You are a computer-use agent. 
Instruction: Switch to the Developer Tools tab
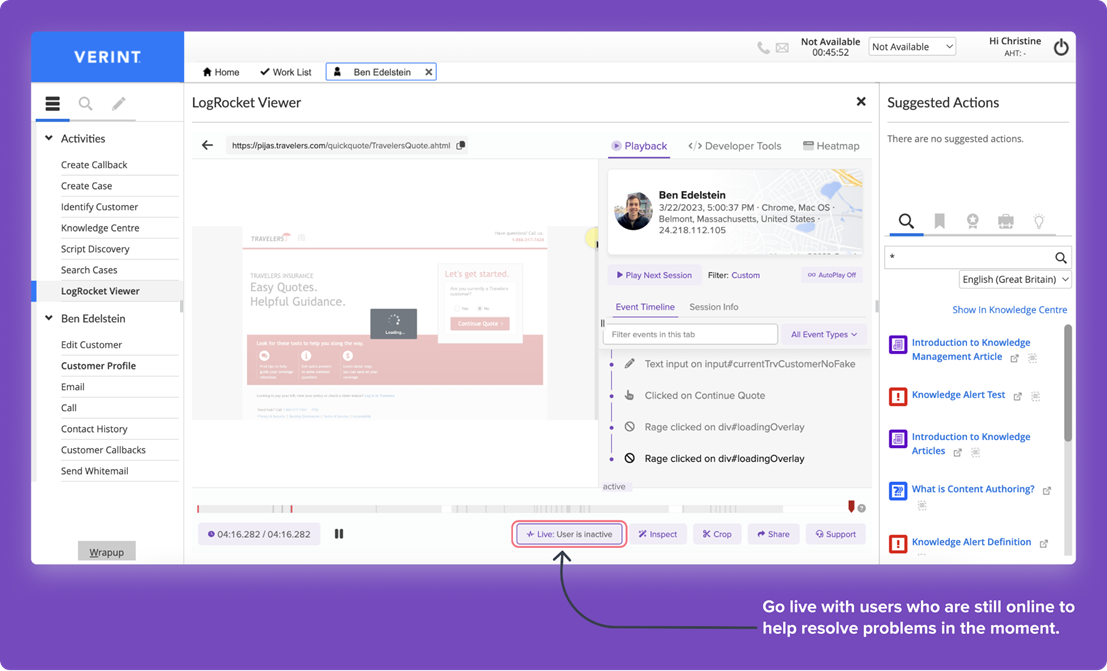point(734,146)
